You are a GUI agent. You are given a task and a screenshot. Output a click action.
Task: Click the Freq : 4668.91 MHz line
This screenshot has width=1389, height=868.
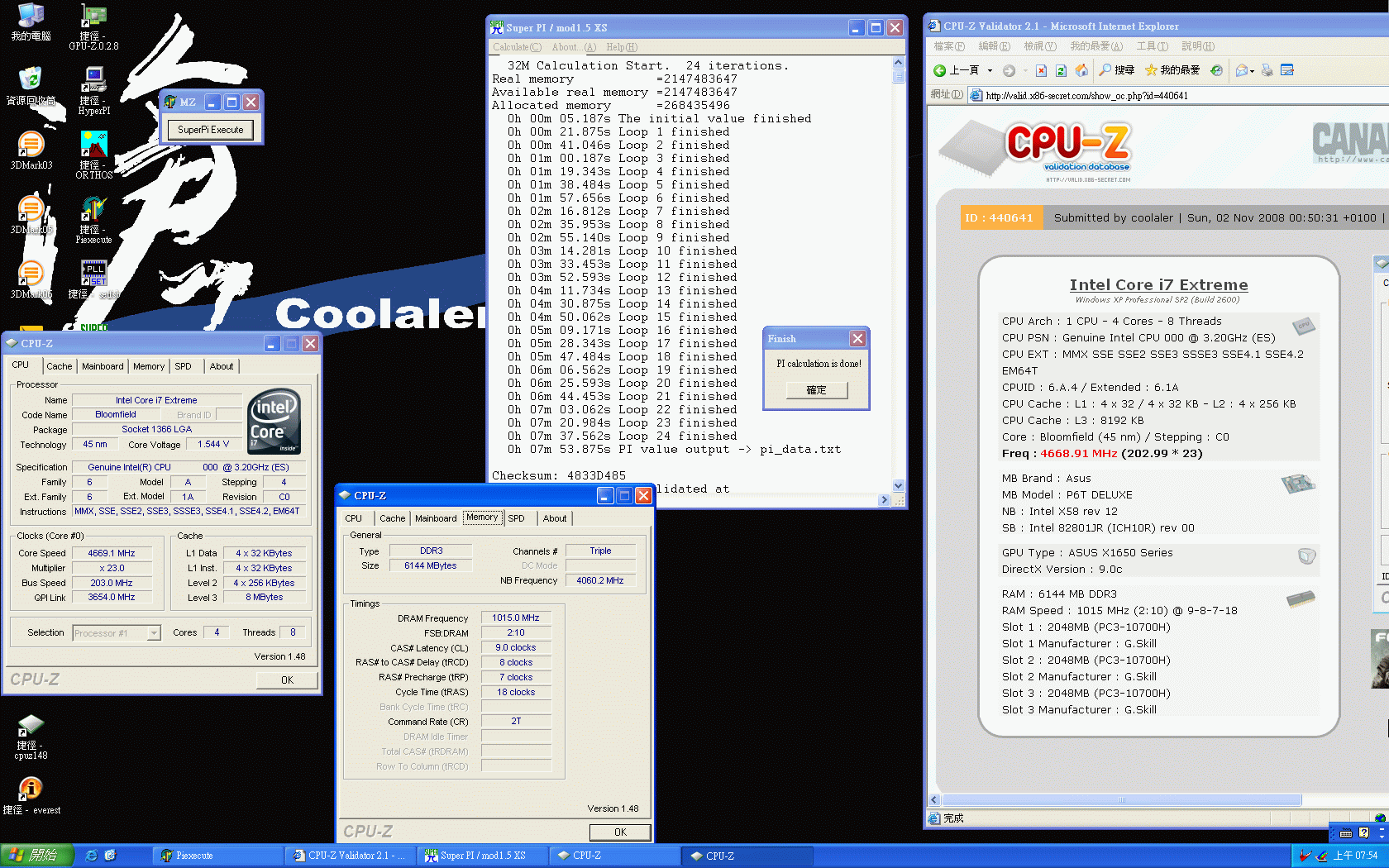pyautogui.click(x=1102, y=453)
